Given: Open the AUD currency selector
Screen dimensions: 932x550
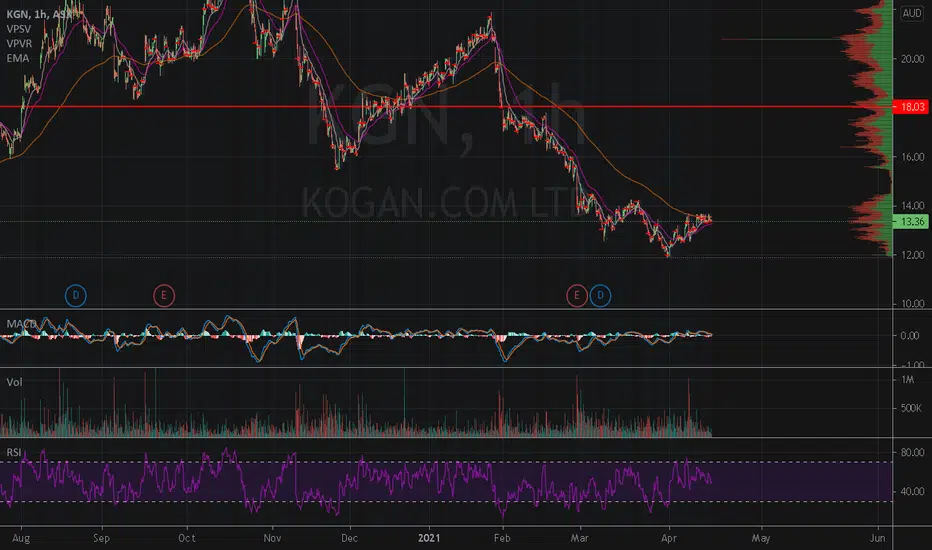Looking at the screenshot, I should [x=912, y=13].
